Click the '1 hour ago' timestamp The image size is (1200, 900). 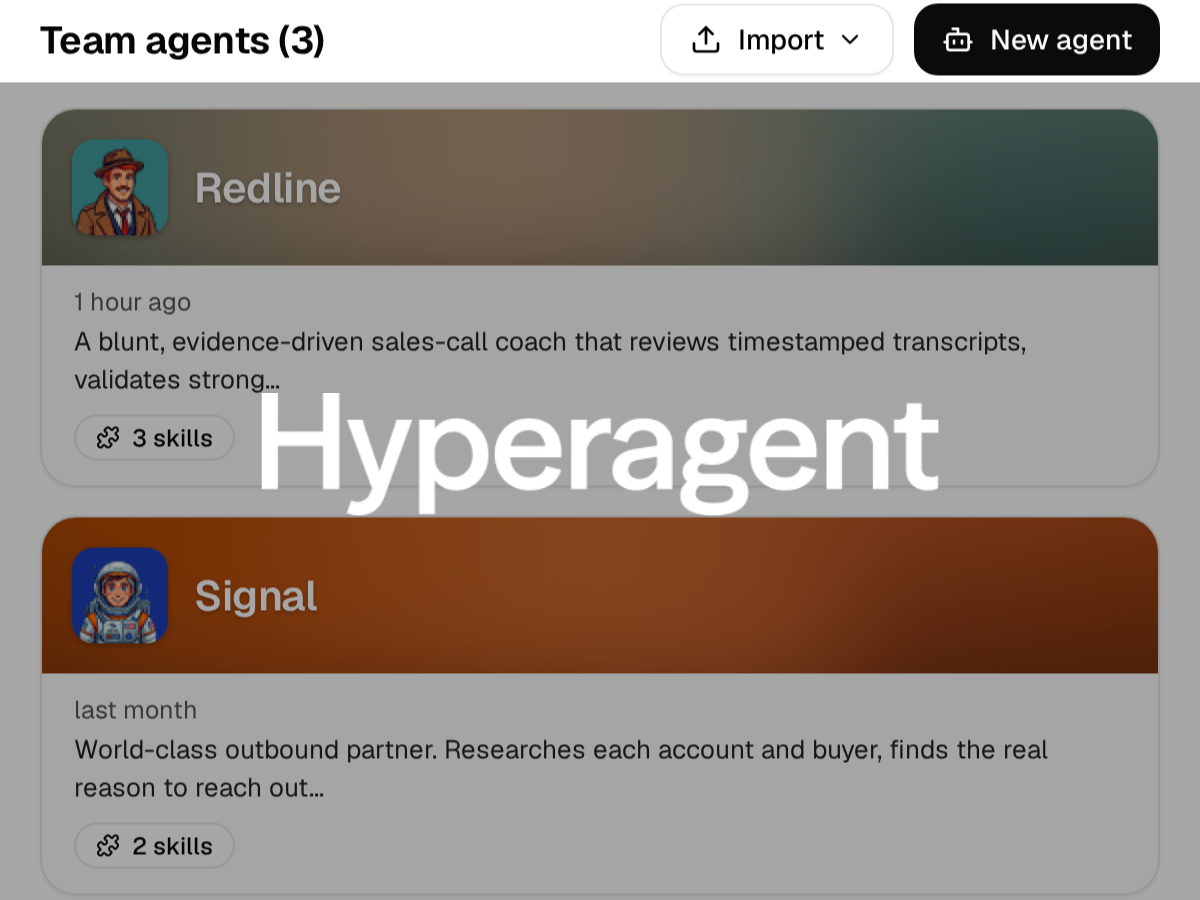(x=132, y=302)
